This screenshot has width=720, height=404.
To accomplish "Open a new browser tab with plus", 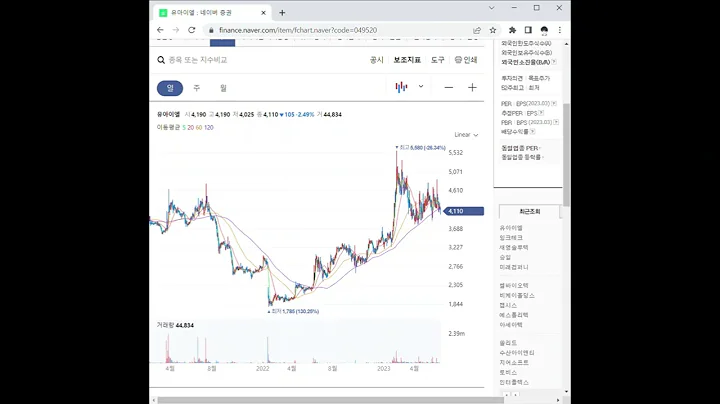I will click(x=282, y=13).
